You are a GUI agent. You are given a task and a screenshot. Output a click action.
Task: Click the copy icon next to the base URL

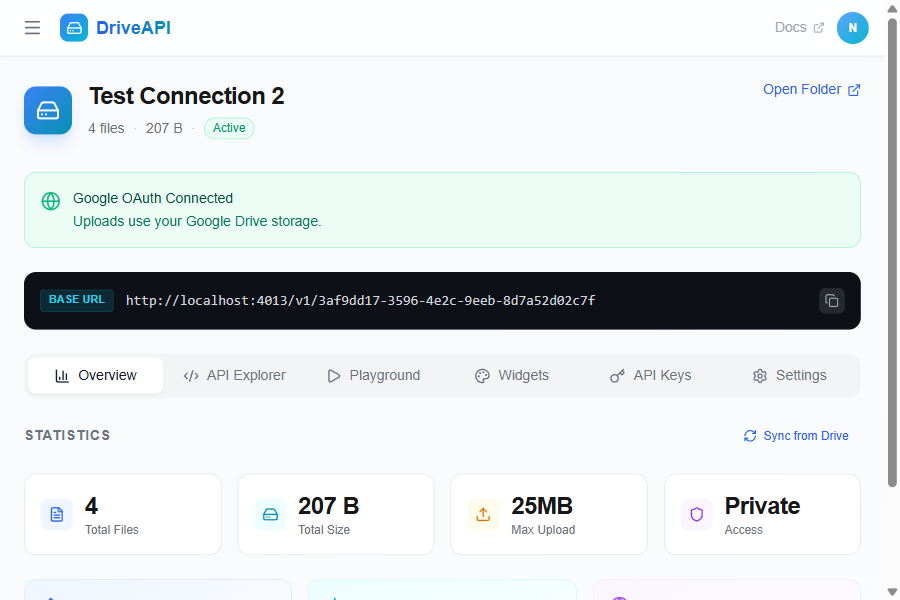pos(831,300)
